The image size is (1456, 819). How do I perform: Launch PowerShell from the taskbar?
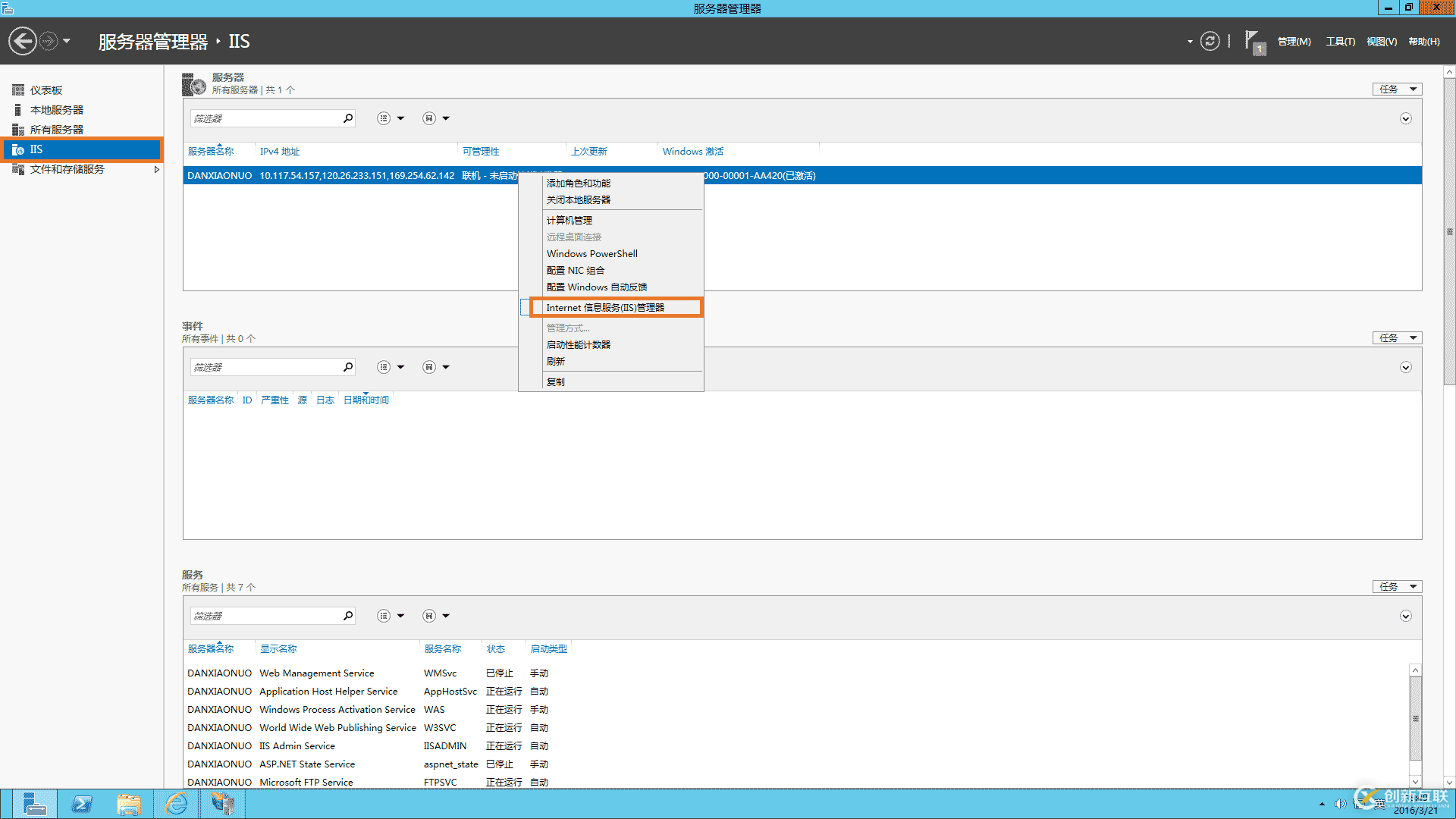pyautogui.click(x=82, y=804)
